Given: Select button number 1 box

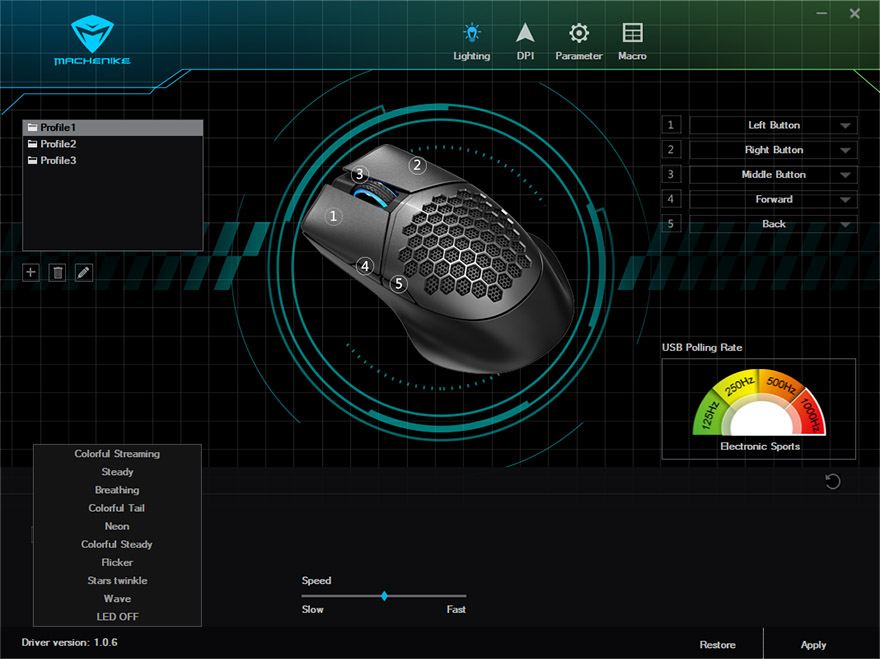Looking at the screenshot, I should 671,125.
